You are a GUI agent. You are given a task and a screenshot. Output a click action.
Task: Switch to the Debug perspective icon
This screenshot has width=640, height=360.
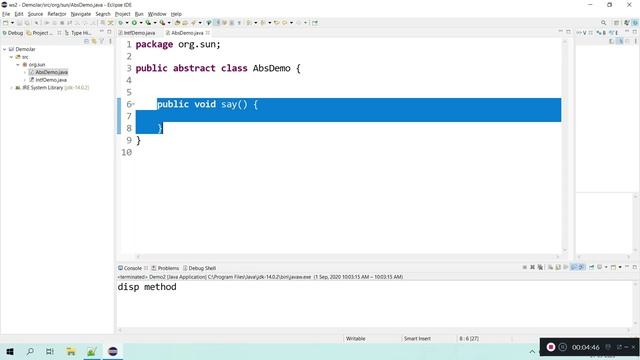636,23
